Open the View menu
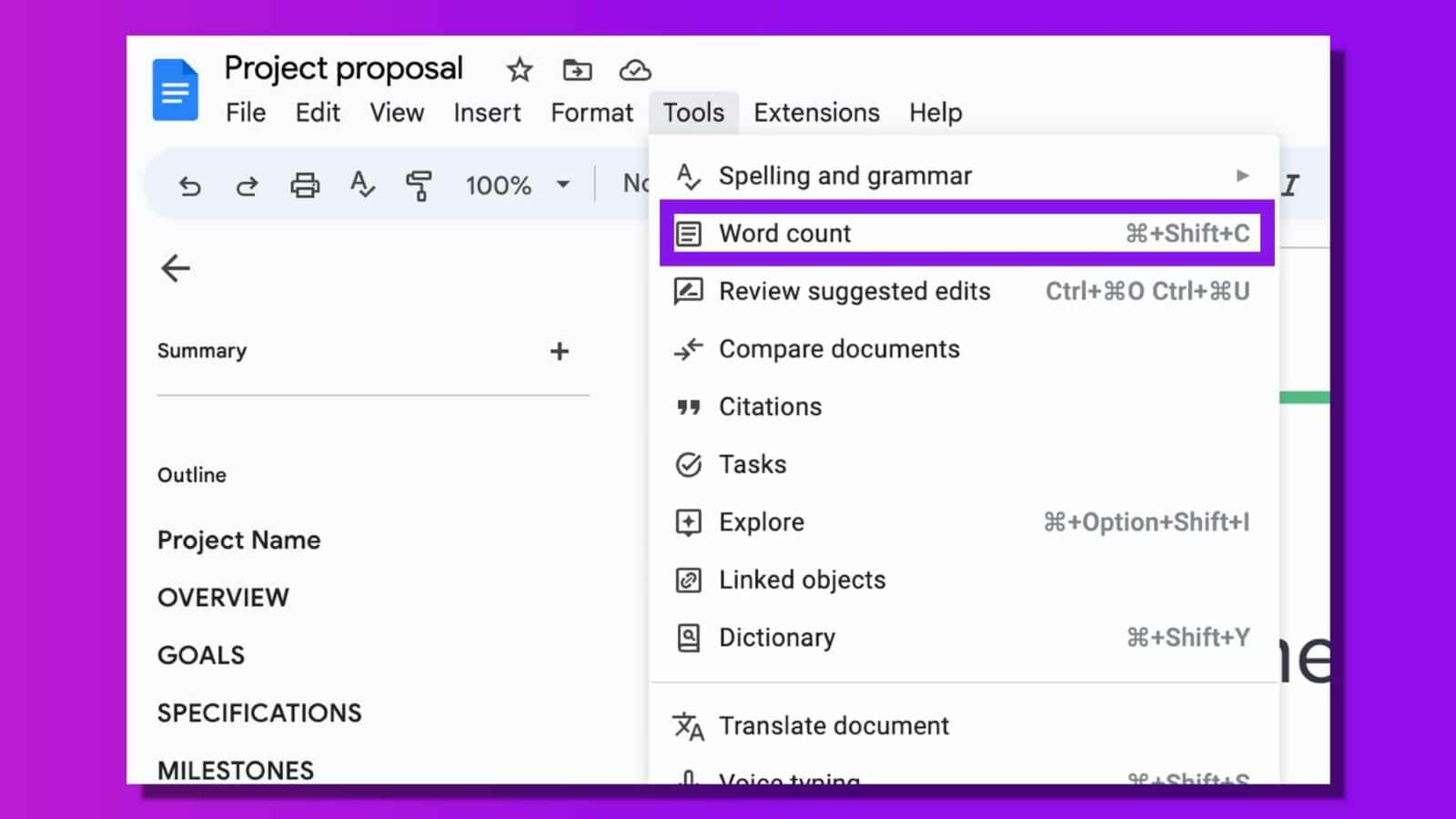Image resolution: width=1456 pixels, height=819 pixels. point(397,113)
